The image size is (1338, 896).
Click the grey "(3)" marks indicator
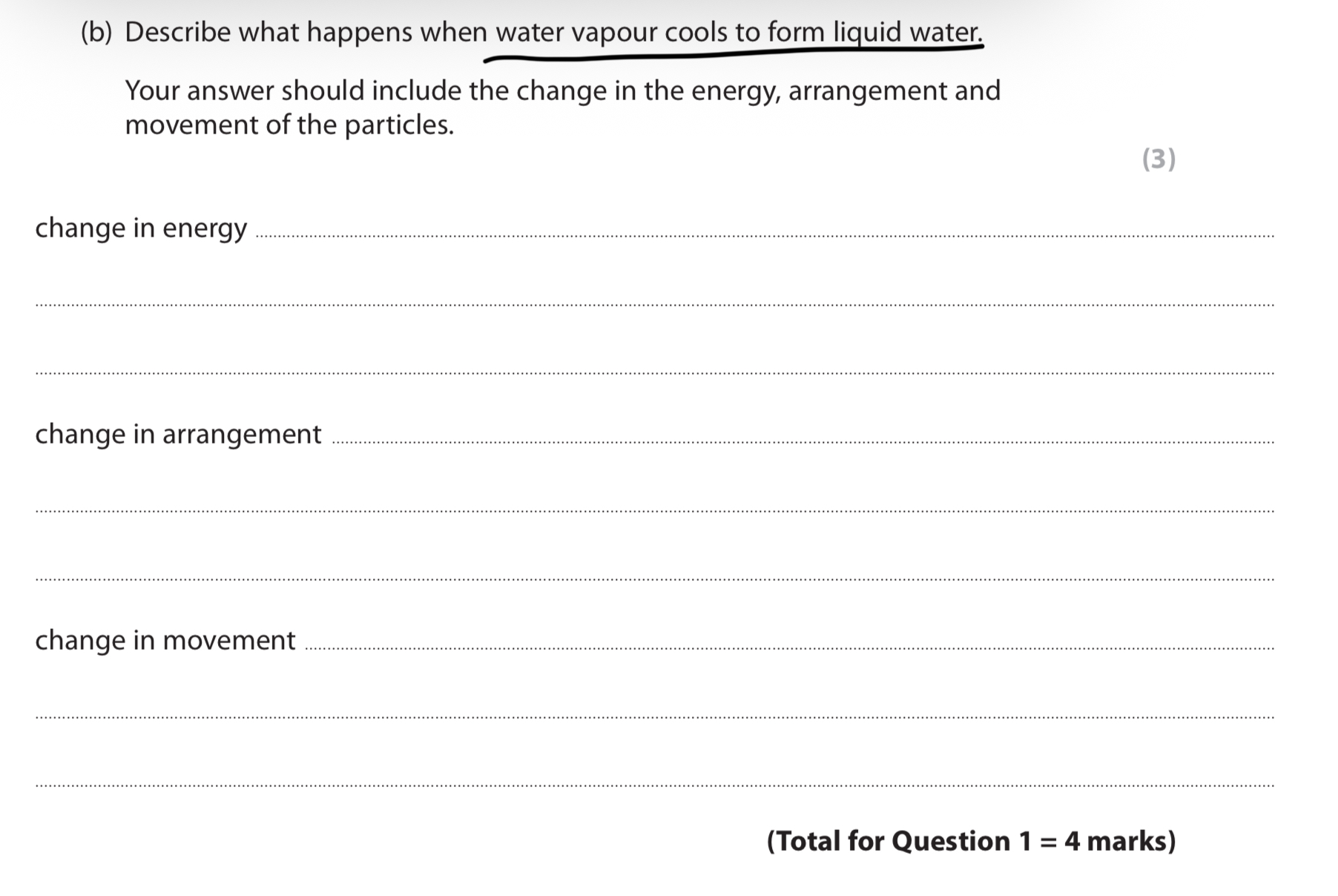(1159, 159)
